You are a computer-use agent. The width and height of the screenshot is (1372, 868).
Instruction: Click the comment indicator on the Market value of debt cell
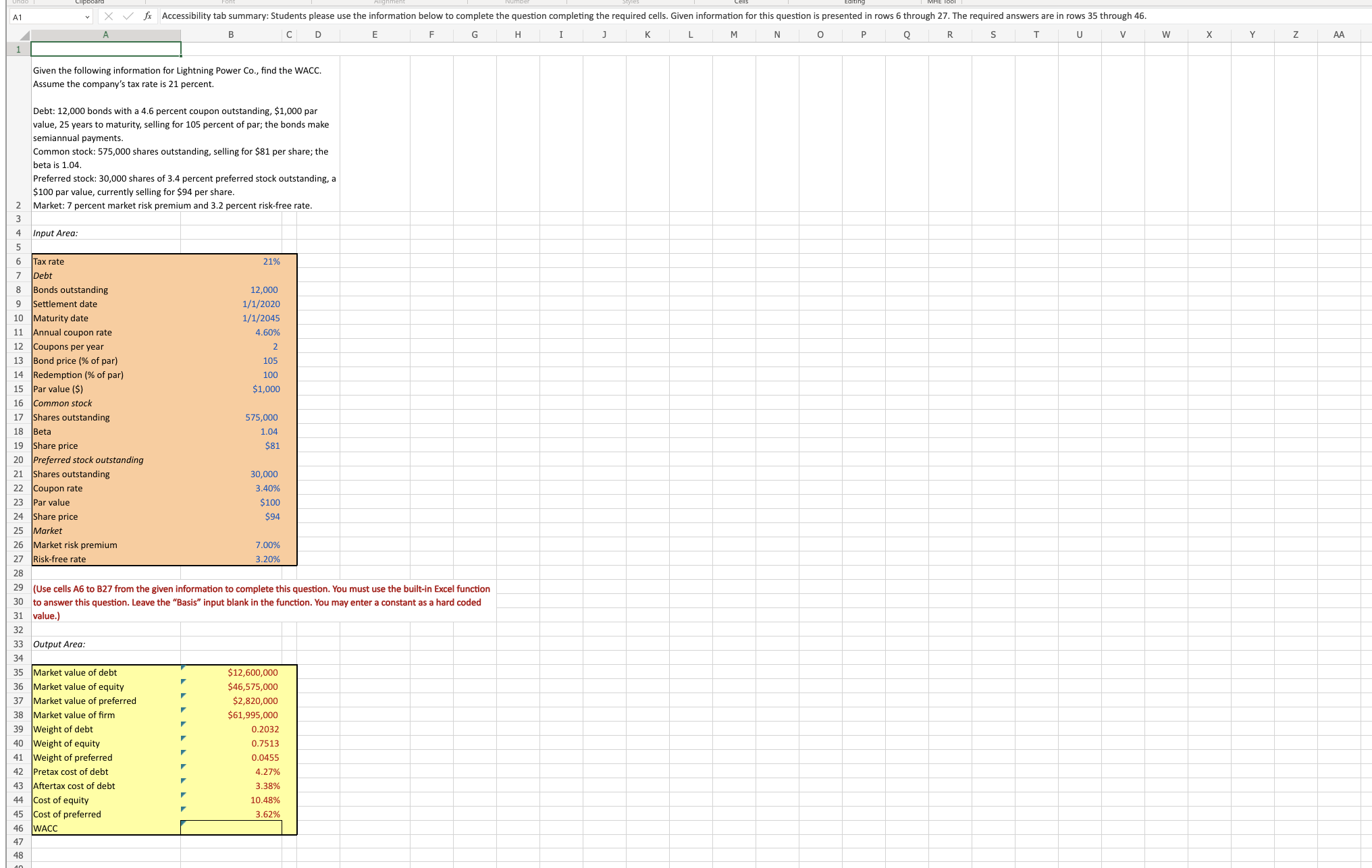pos(182,669)
